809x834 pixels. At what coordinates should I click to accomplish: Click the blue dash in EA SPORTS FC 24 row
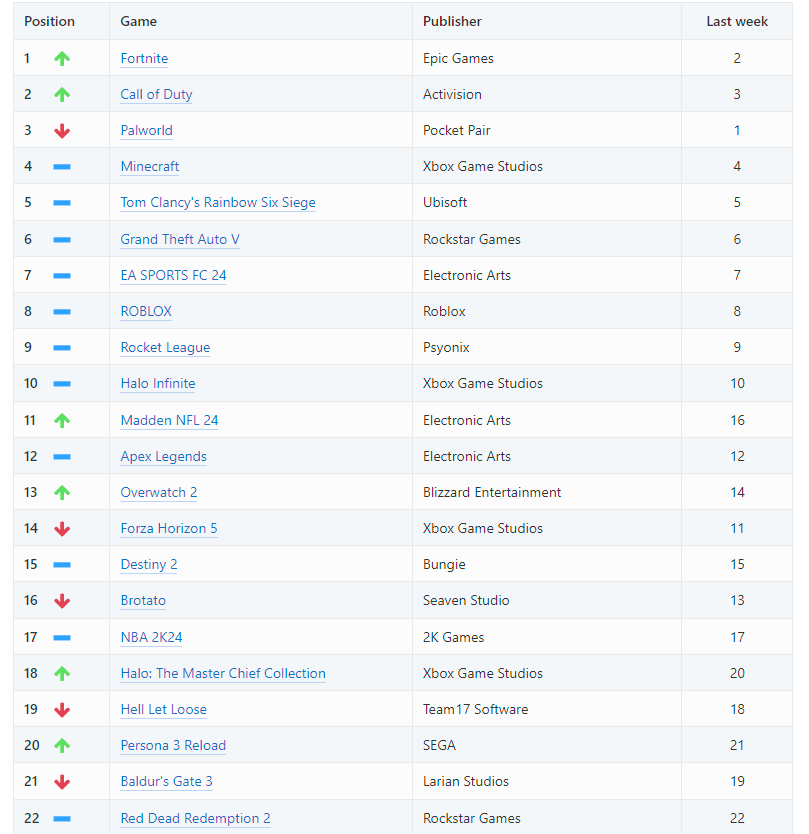pos(62,276)
